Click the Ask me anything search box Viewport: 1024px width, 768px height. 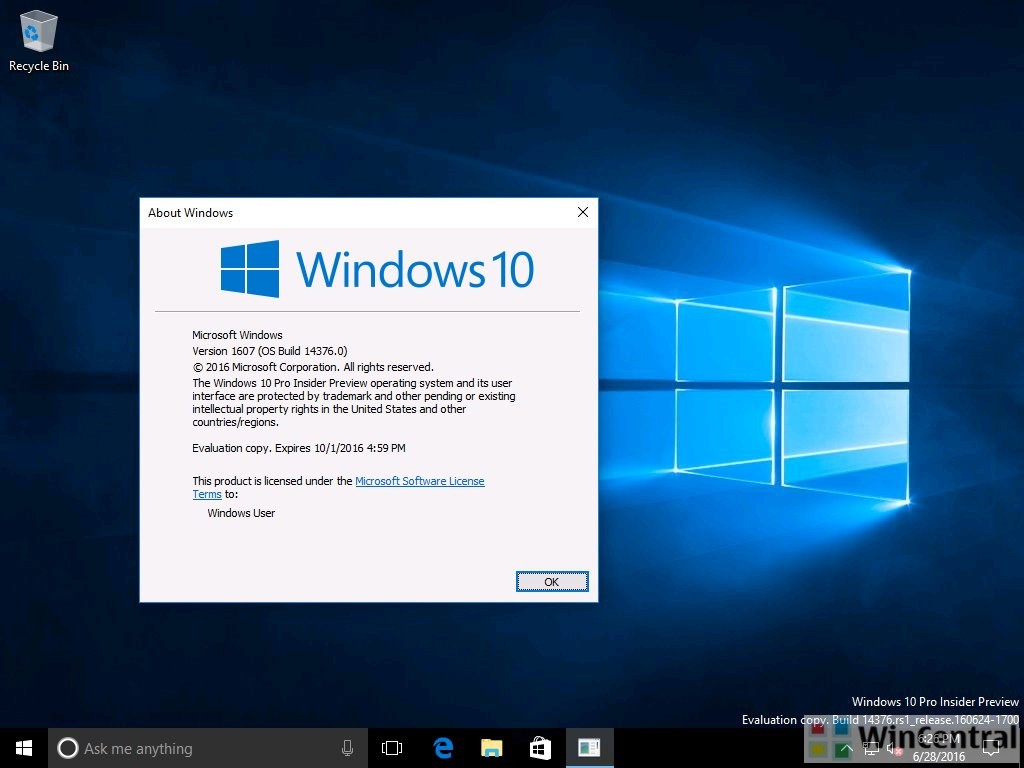point(208,748)
